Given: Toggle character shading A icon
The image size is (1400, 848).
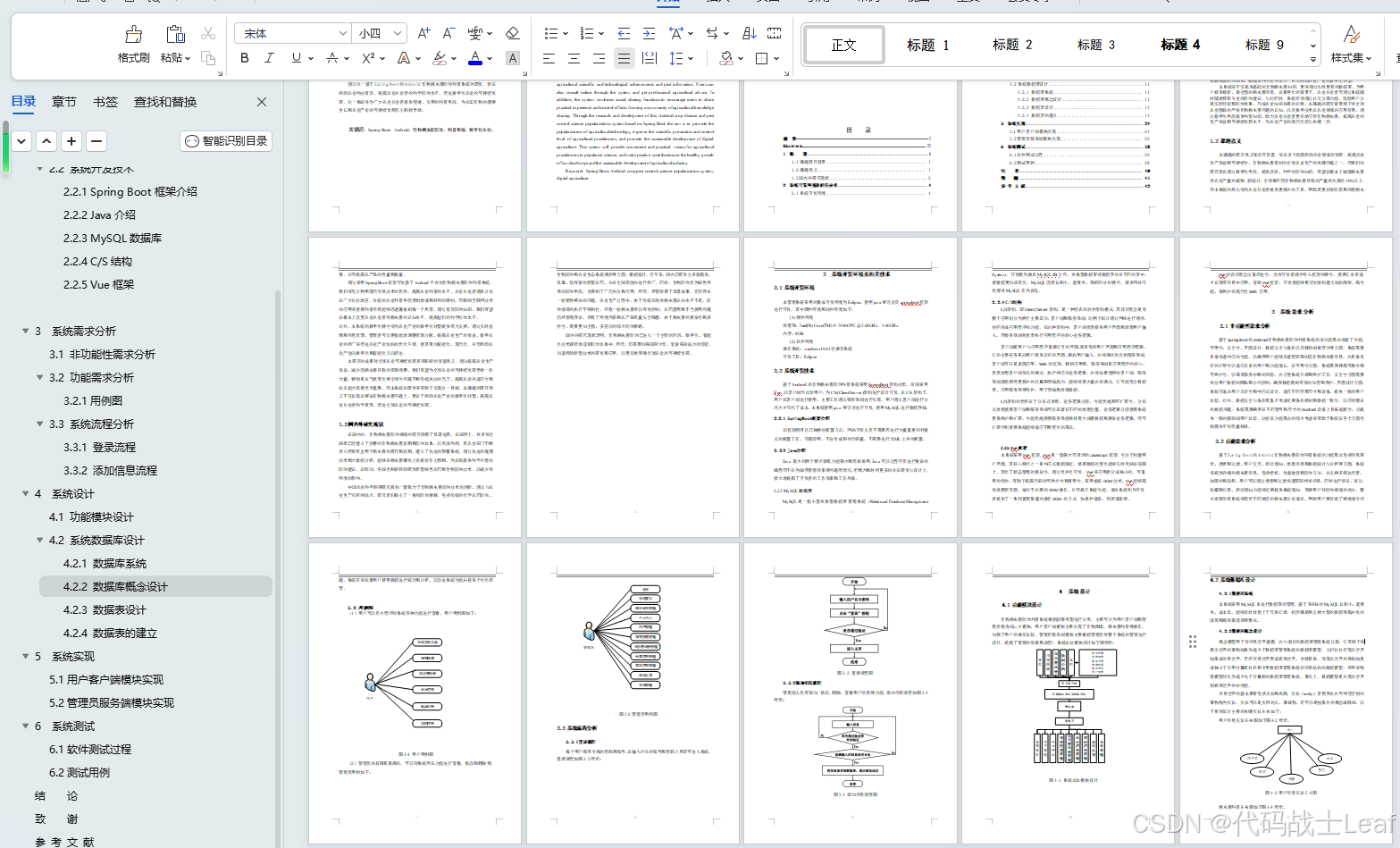Looking at the screenshot, I should [512, 58].
